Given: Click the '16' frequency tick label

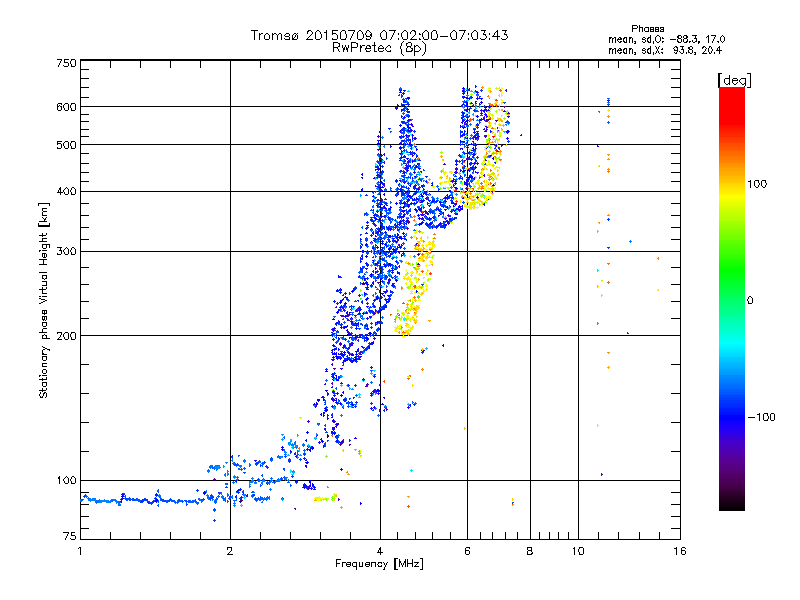Looking at the screenshot, I should pos(680,551).
